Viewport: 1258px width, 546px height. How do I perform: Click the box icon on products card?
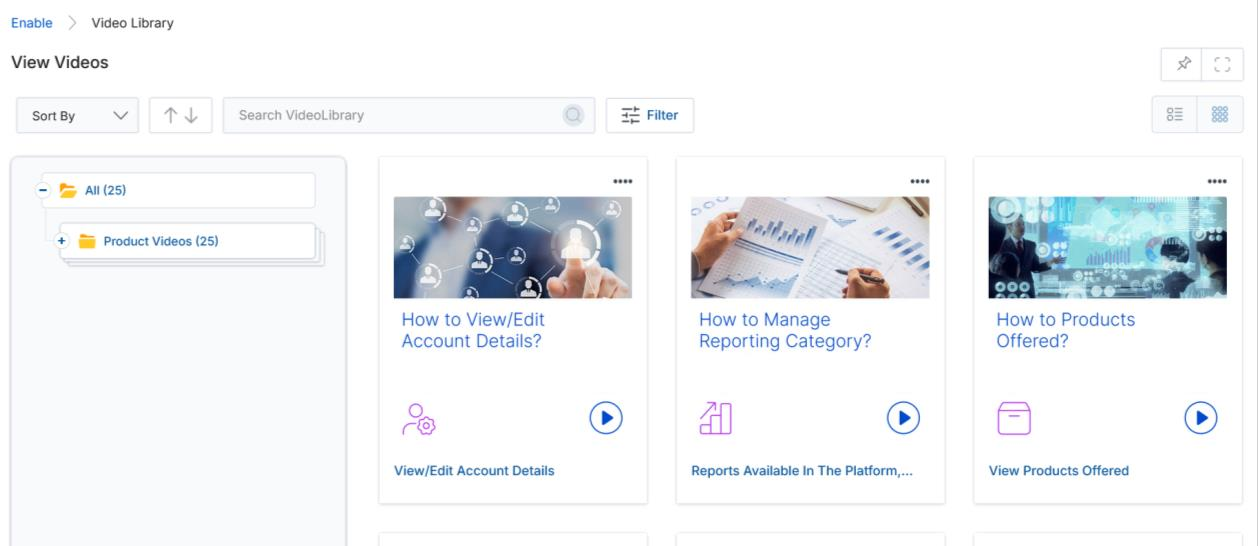pos(1013,418)
